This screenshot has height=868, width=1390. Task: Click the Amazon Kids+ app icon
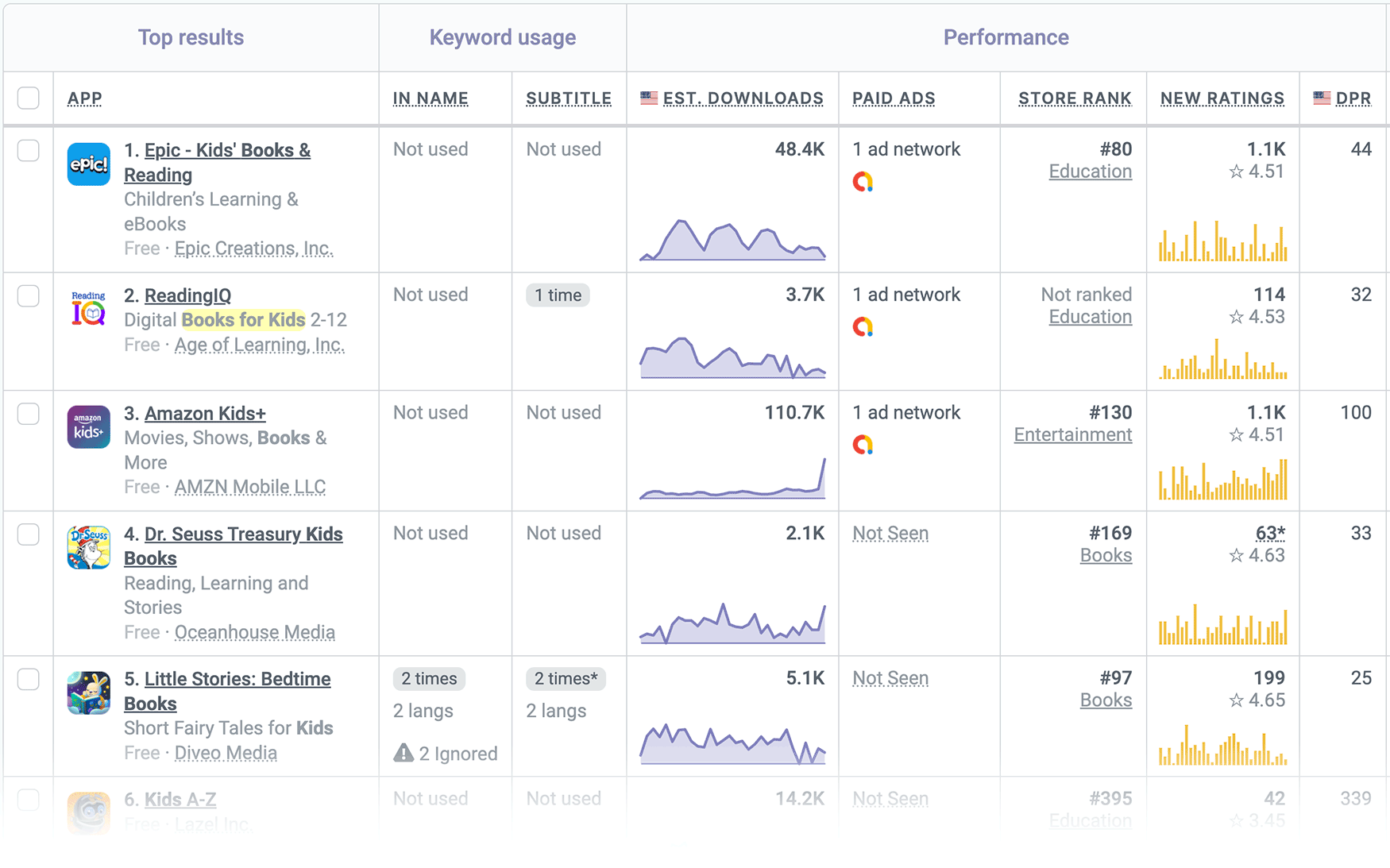(88, 427)
